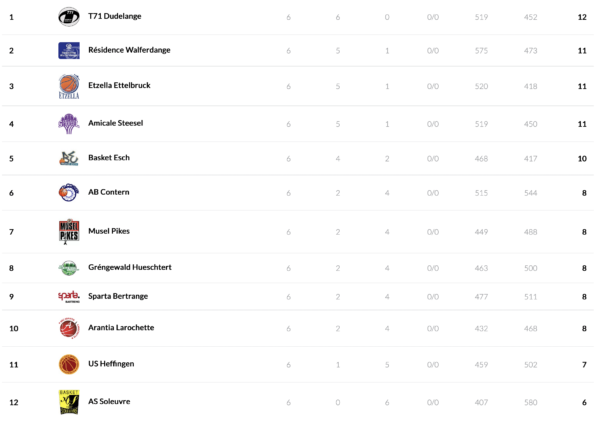Screen dimensions: 600x421
Task: Click the AS Soleuvre team logo
Action: click(68, 401)
